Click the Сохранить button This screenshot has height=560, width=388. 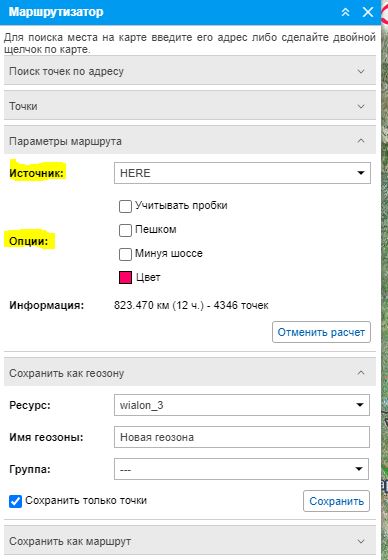[337, 501]
